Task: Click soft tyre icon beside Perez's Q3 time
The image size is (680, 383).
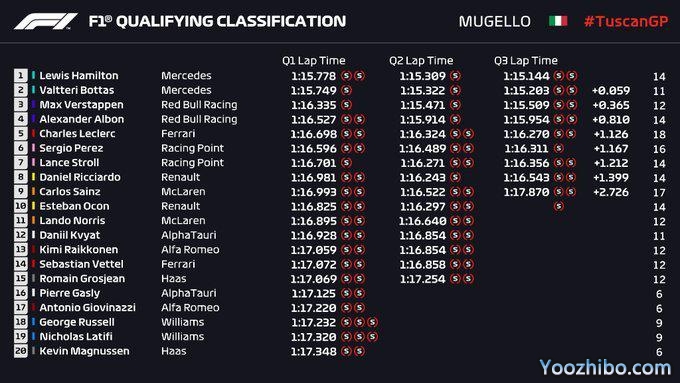Action: pos(559,148)
